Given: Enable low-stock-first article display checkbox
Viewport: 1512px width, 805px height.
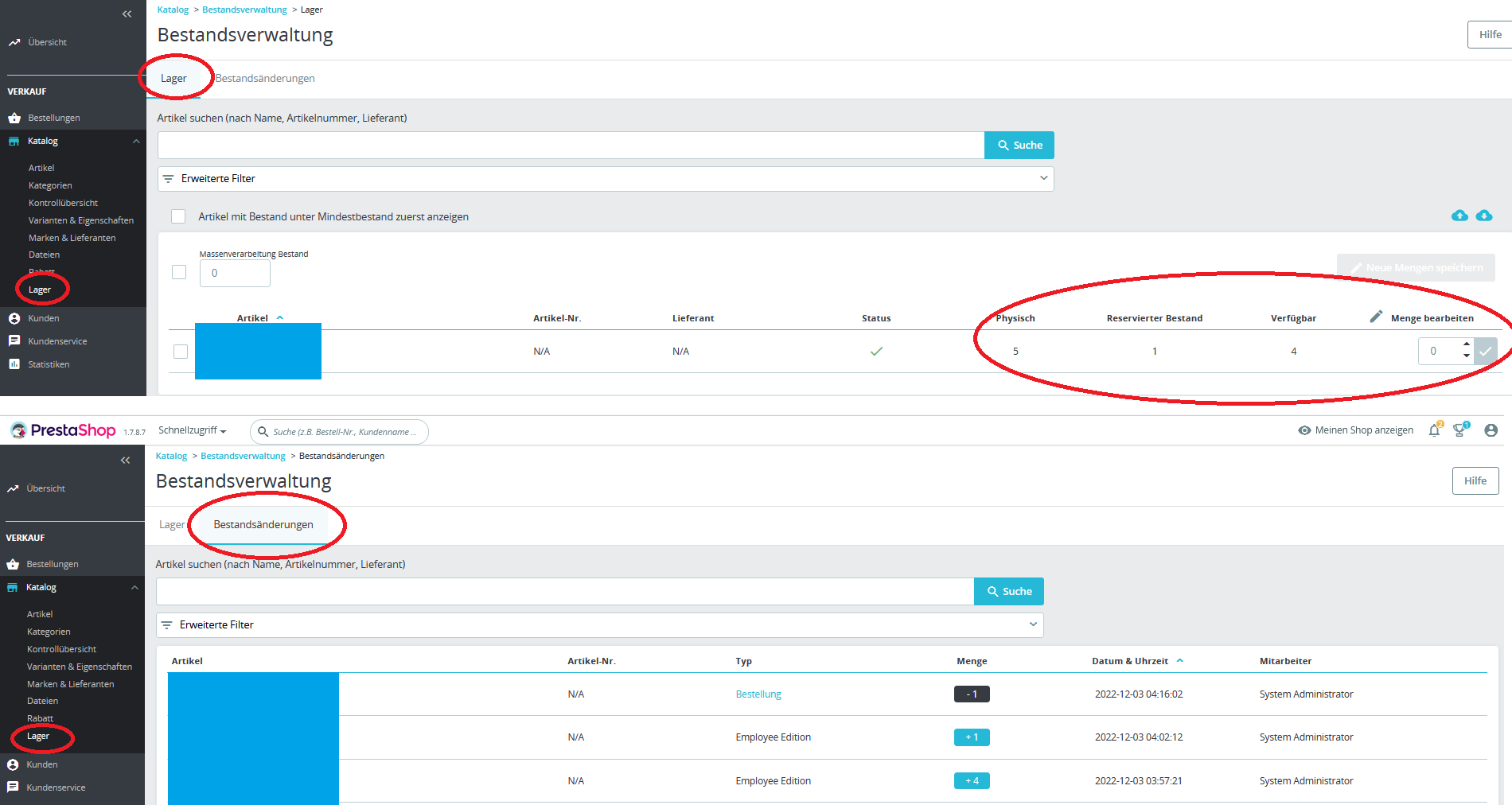Looking at the screenshot, I should [178, 216].
